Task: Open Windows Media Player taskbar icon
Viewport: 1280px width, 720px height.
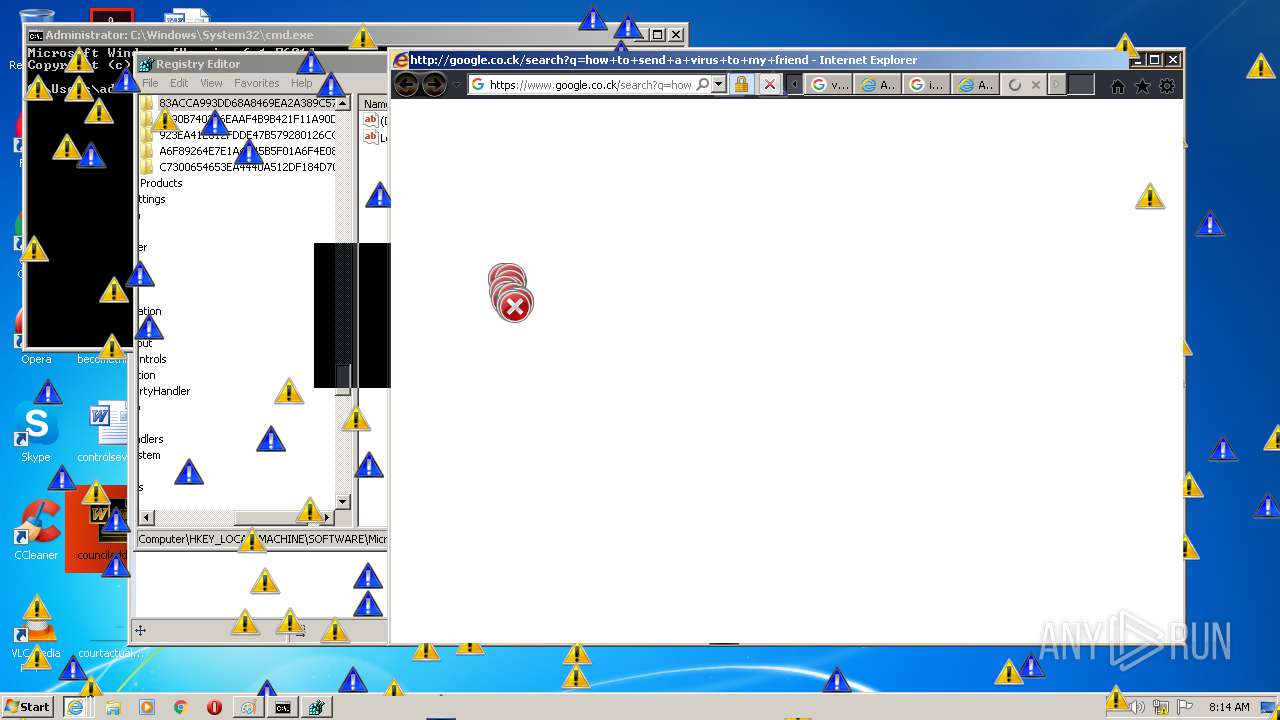Action: click(x=147, y=707)
